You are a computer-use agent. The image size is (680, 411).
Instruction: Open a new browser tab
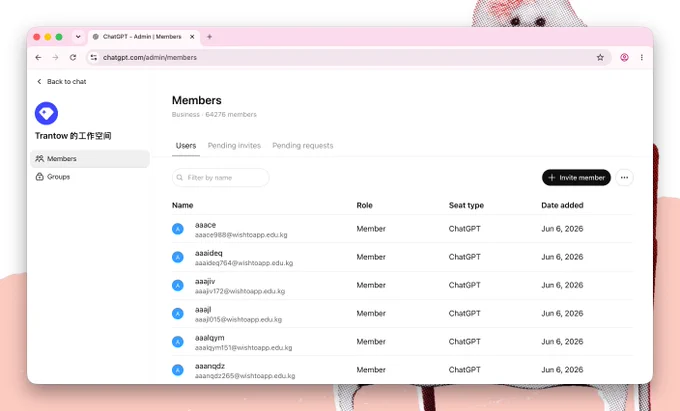(209, 37)
